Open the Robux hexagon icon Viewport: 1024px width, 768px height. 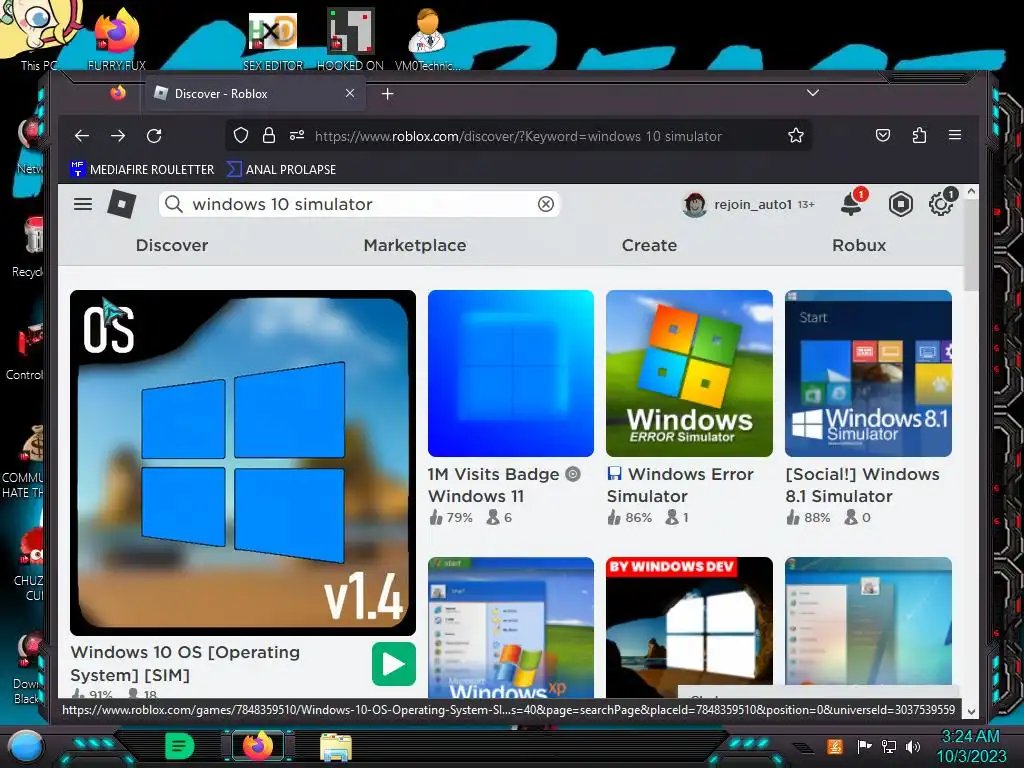click(901, 204)
